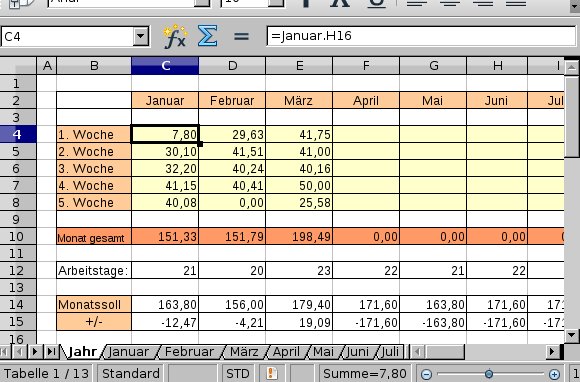The width and height of the screenshot is (580, 382).
Task: Click the Sum sigma icon
Action: pos(207,36)
